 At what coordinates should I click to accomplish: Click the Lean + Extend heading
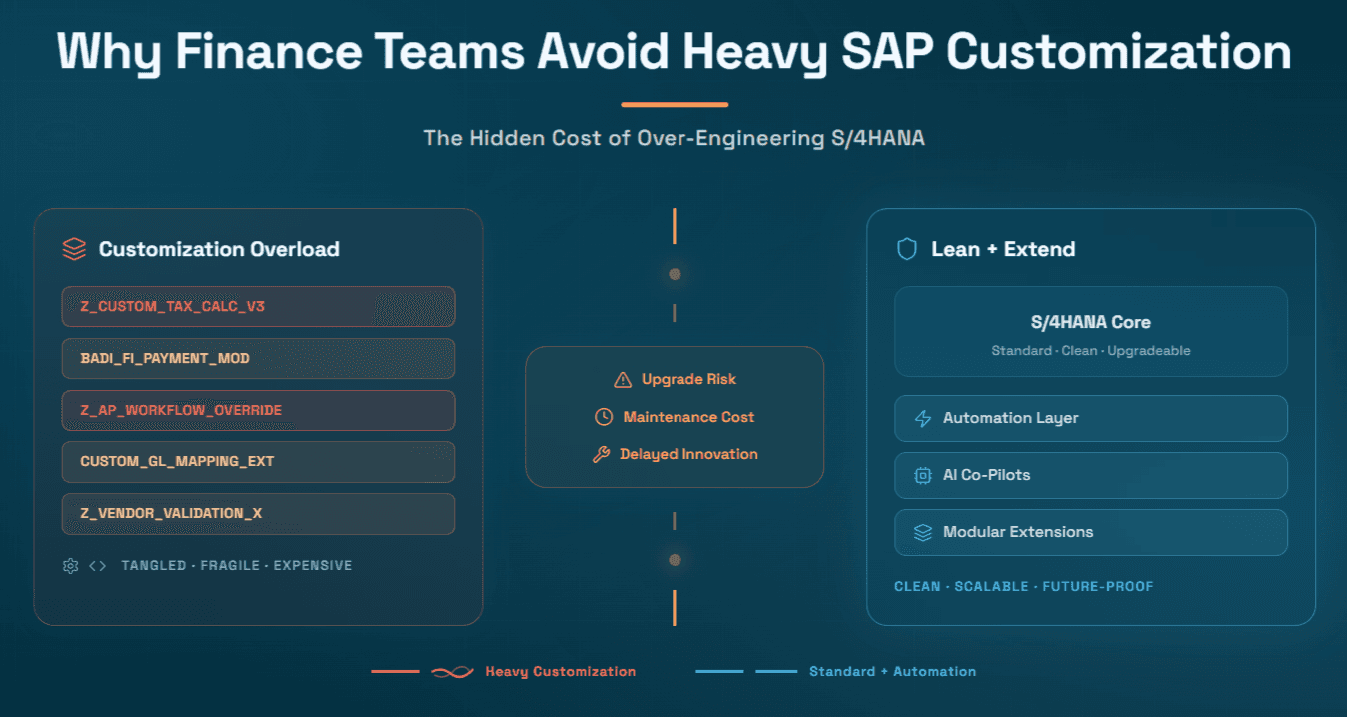pyautogui.click(x=1003, y=249)
